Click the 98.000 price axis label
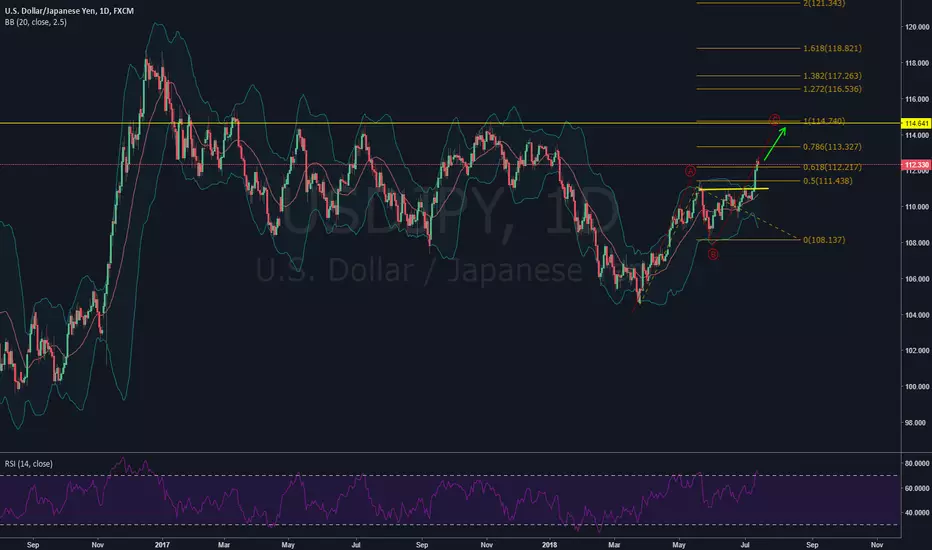Image resolution: width=932 pixels, height=550 pixels. (915, 423)
